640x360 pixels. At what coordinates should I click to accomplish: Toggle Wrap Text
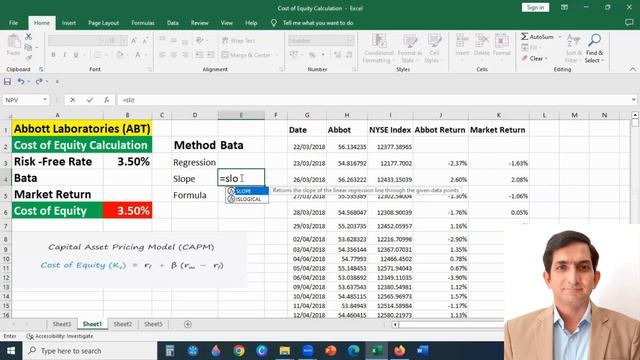(238, 40)
